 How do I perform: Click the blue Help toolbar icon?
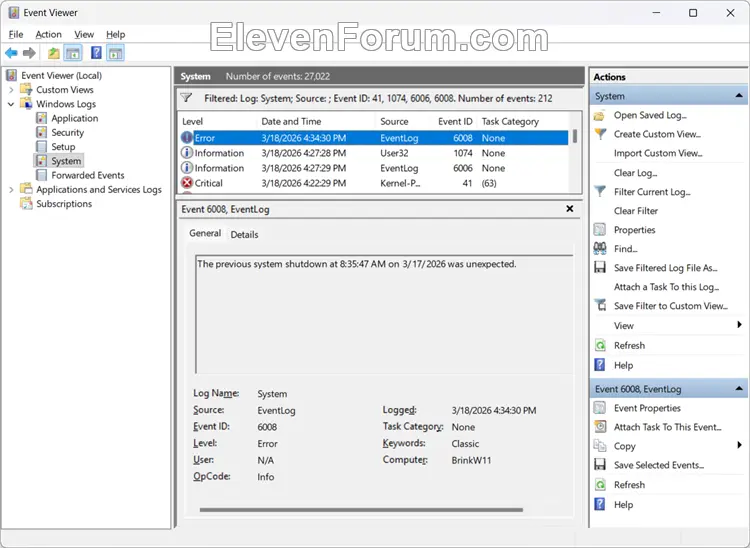[96, 53]
